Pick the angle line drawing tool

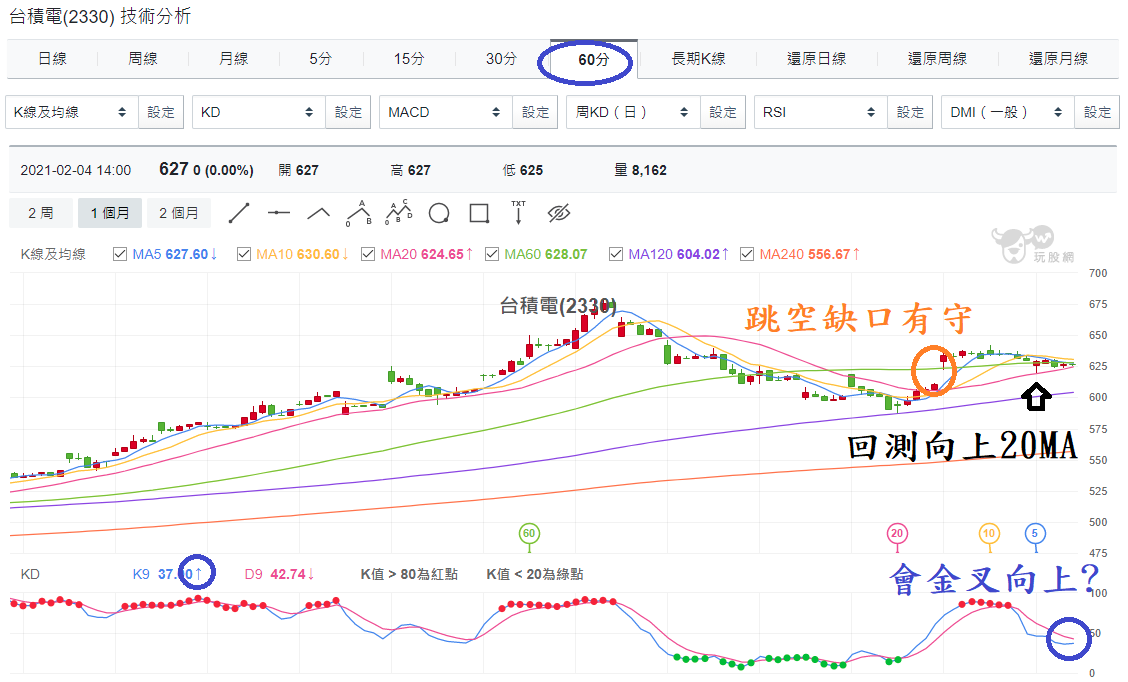(x=319, y=213)
